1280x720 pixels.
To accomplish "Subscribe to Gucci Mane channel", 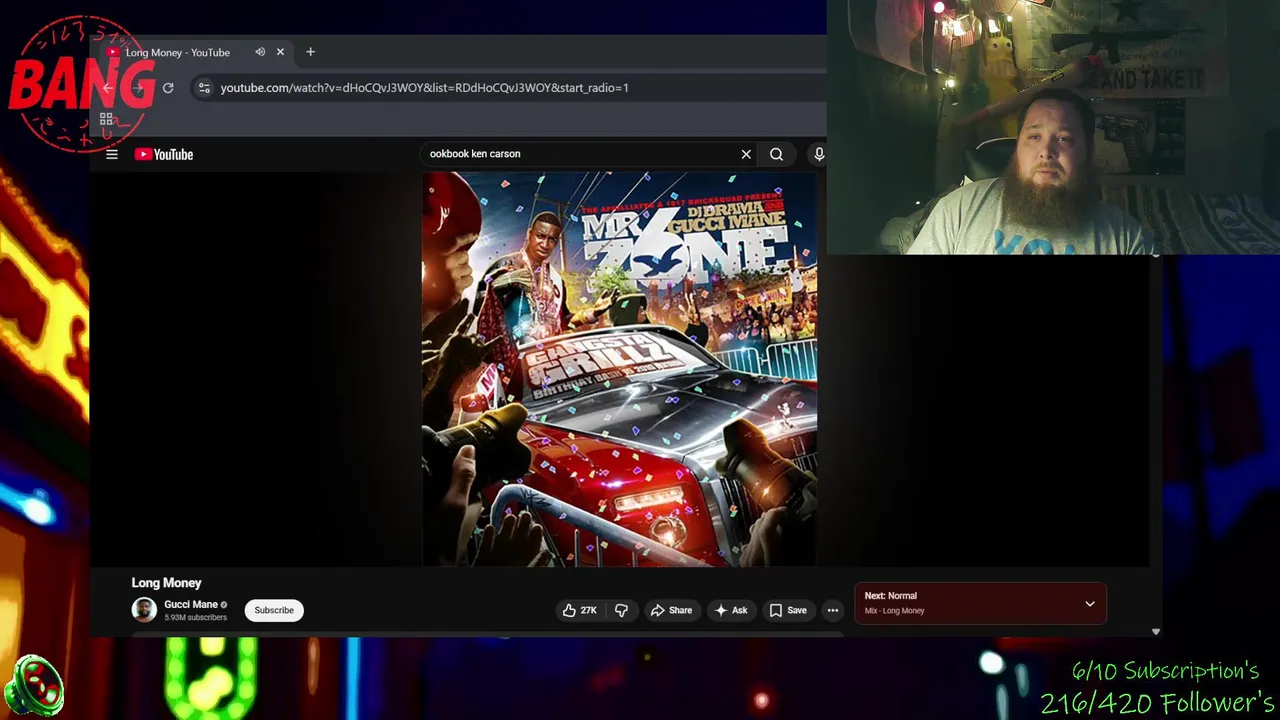I will coord(274,610).
